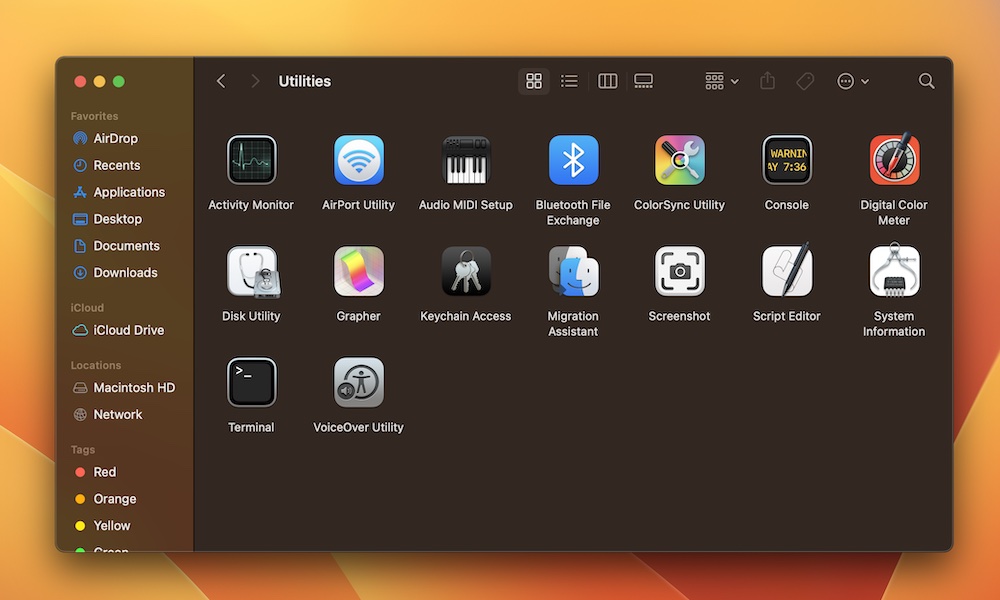Click the 'Keychain Access' label text

click(466, 316)
